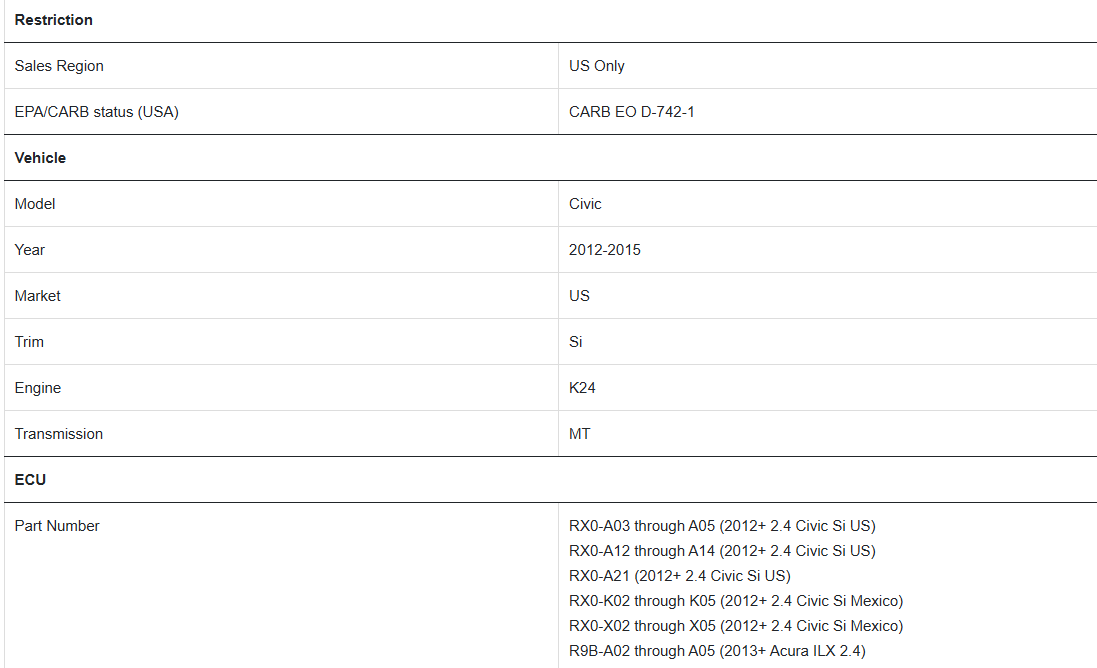Click the Restriction section header
This screenshot has width=1097, height=668.
(x=53, y=20)
